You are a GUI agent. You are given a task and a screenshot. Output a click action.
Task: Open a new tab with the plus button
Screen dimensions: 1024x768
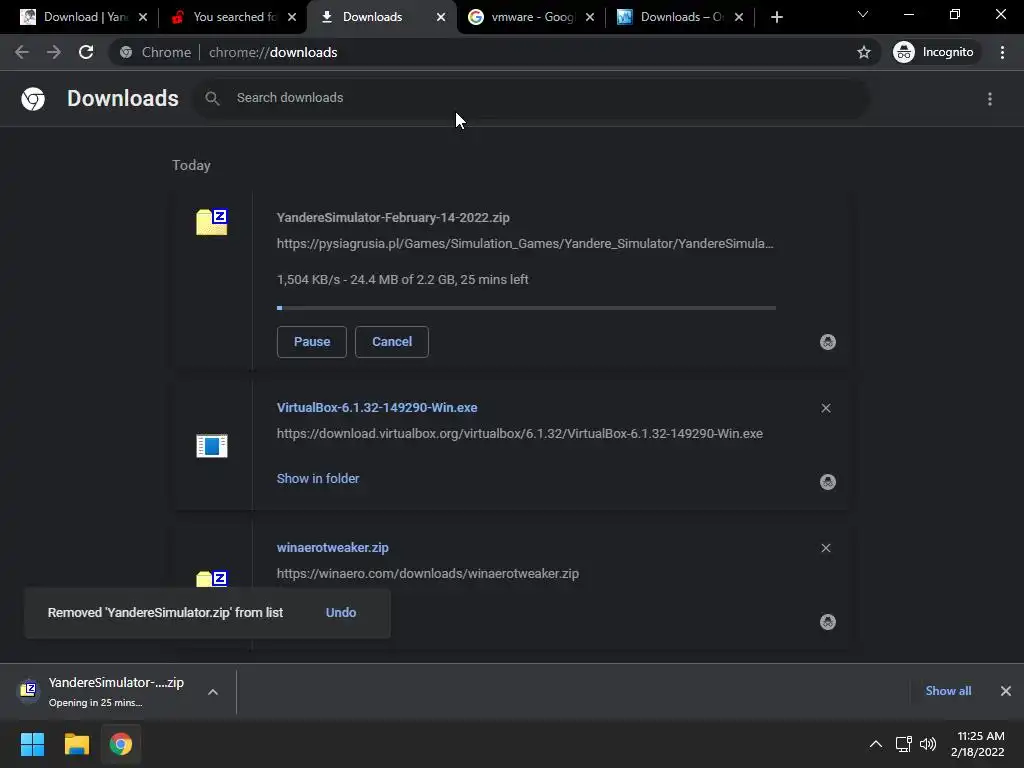click(776, 17)
